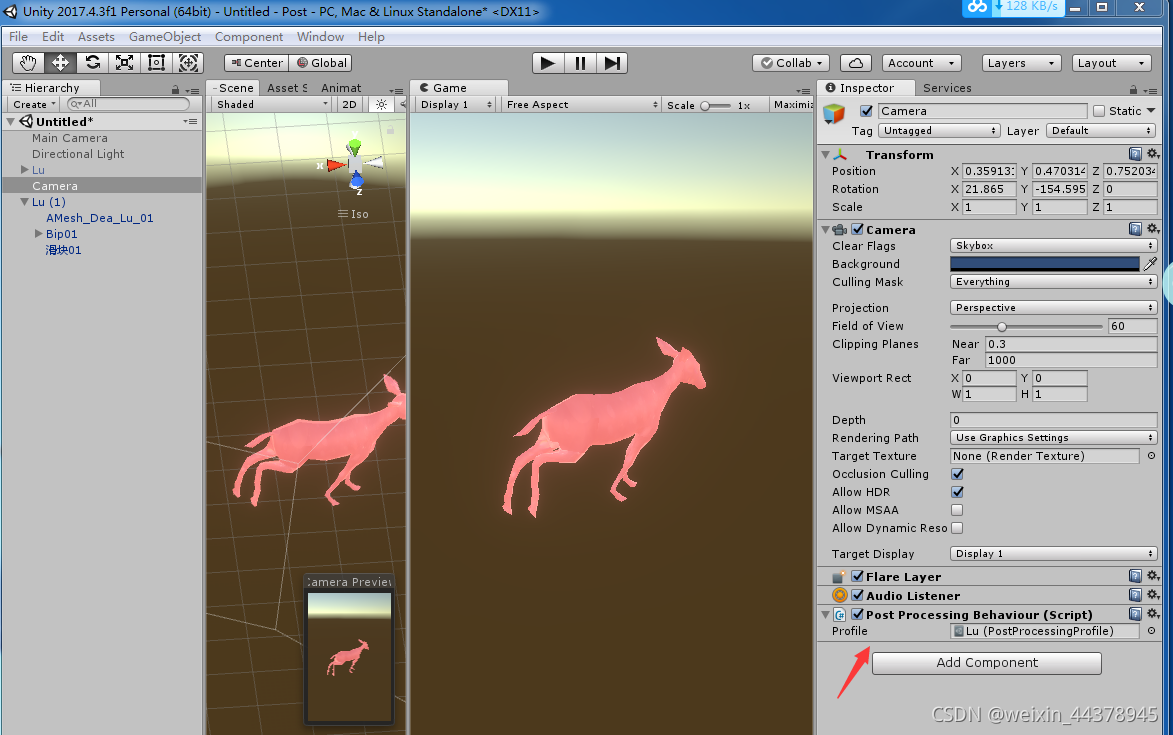The width and height of the screenshot is (1173, 735).
Task: Toggle the Camera object active checkbox
Action: click(x=866, y=111)
